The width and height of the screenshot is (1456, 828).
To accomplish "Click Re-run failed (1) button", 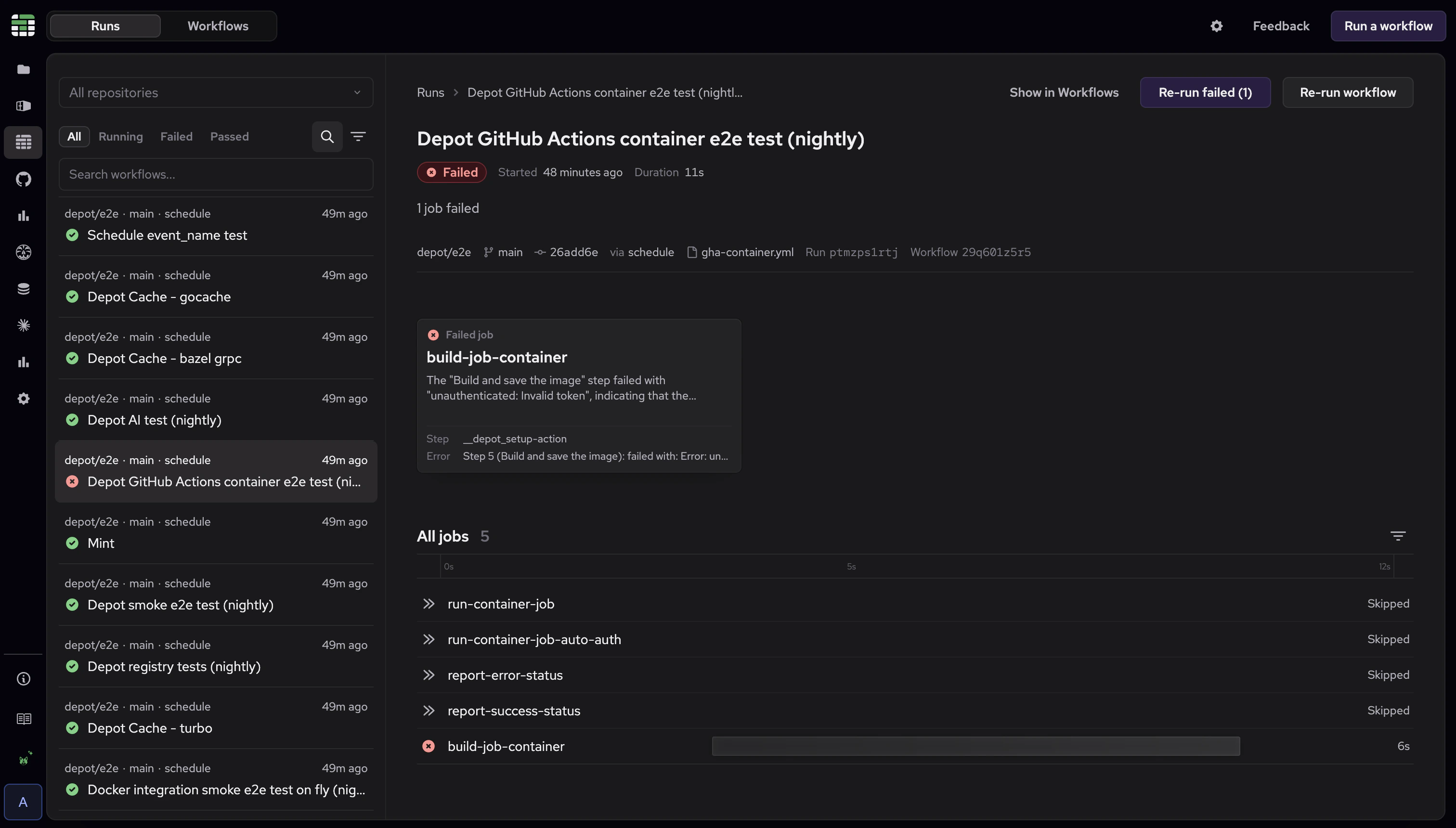I will pyautogui.click(x=1205, y=92).
